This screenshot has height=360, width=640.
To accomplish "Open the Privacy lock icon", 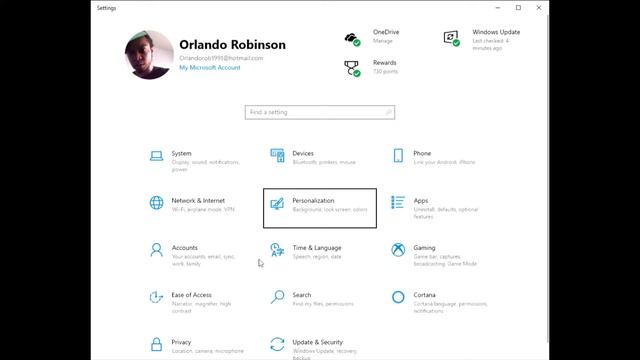I will point(156,344).
